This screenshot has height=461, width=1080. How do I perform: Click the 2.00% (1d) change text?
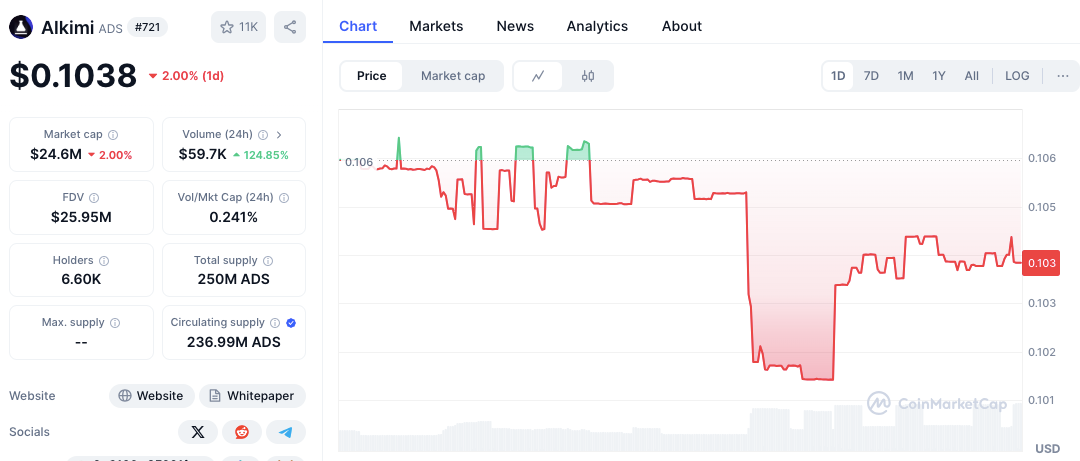point(192,76)
